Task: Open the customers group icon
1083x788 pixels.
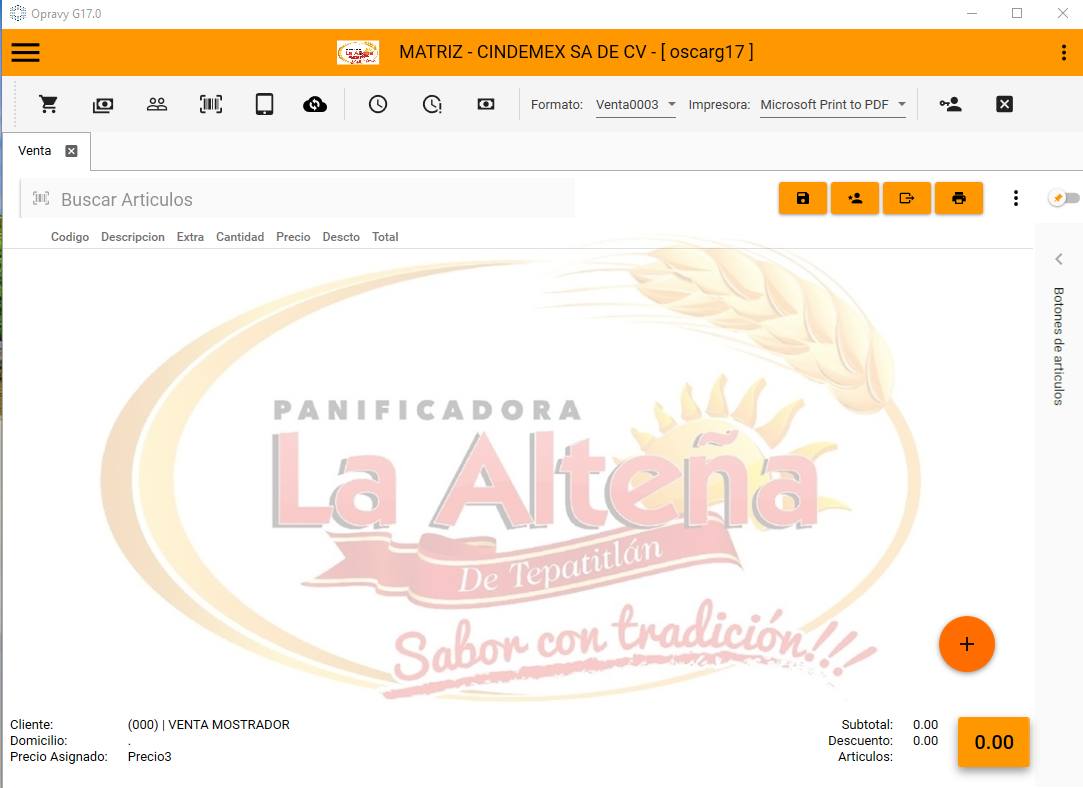Action: 157,104
